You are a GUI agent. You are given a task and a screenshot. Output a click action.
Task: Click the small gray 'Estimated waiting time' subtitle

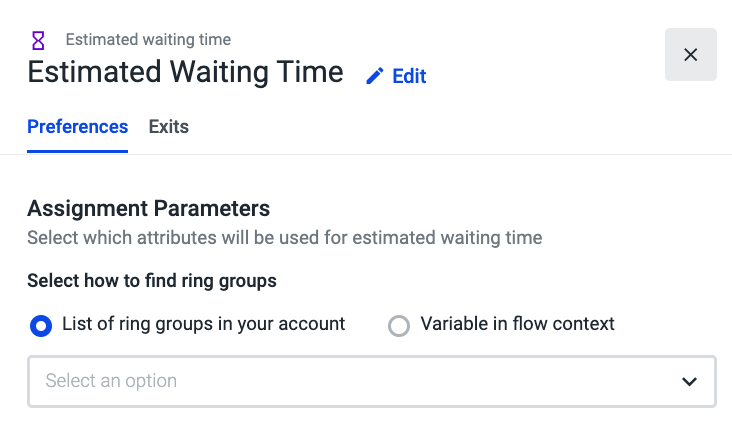tap(148, 40)
